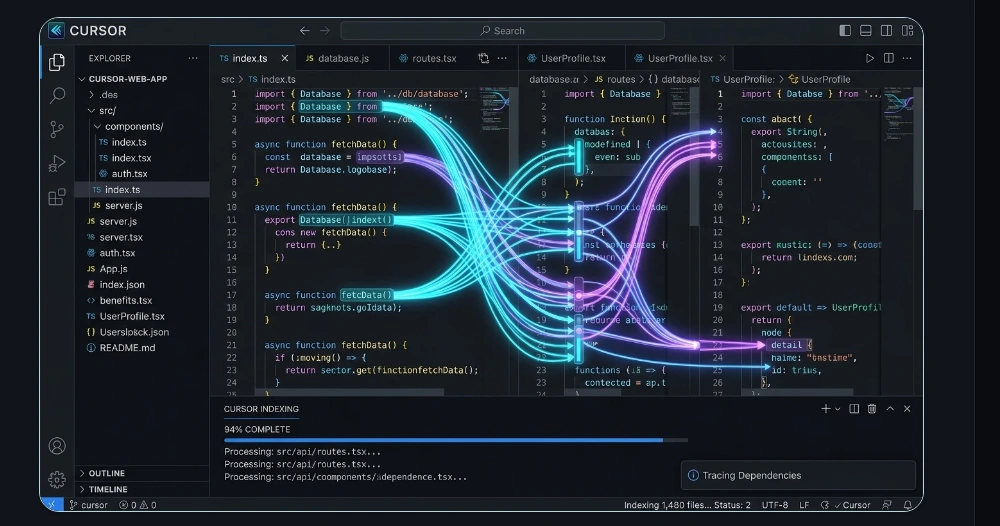Screen dimensions: 1000x526
Task: Open the cursor git branch in status bar
Action: click(x=89, y=505)
